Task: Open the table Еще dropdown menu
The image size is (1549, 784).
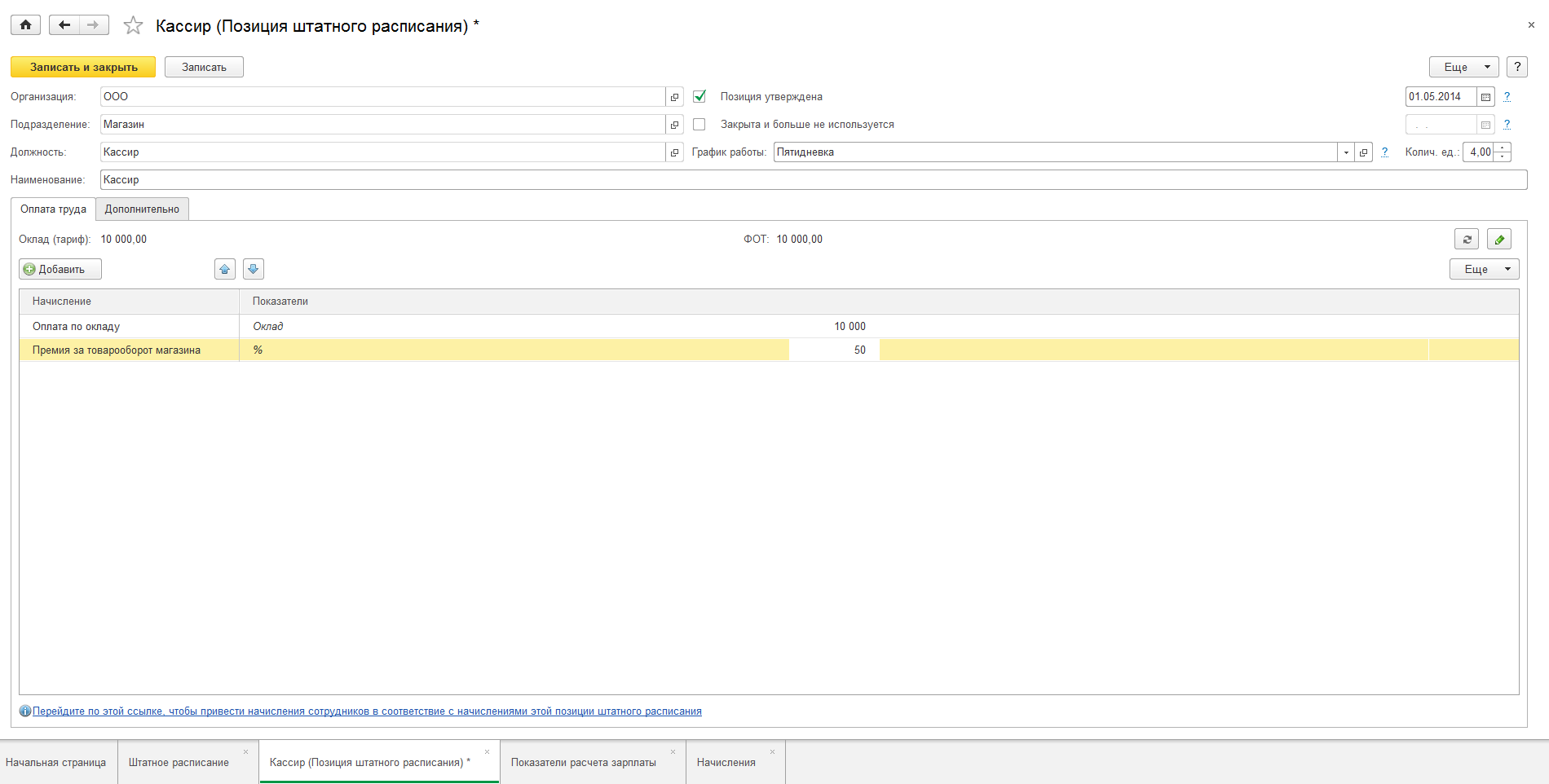Action: point(1485,269)
